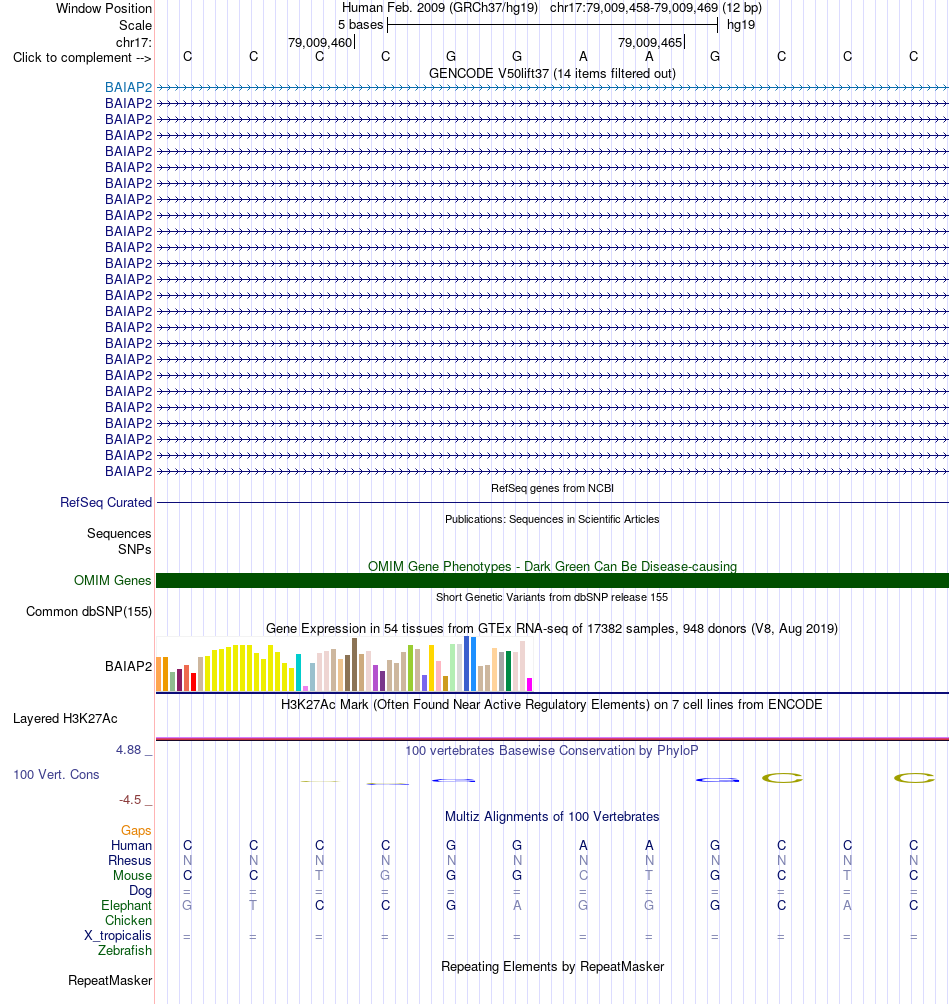Select the Sequences track label

(x=119, y=533)
